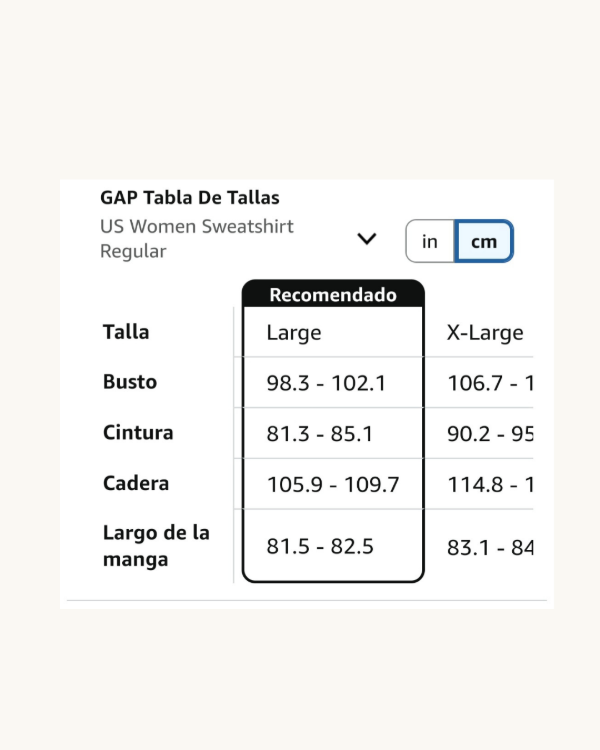Viewport: 600px width, 750px height.
Task: Select the cm unit toggle
Action: (484, 242)
